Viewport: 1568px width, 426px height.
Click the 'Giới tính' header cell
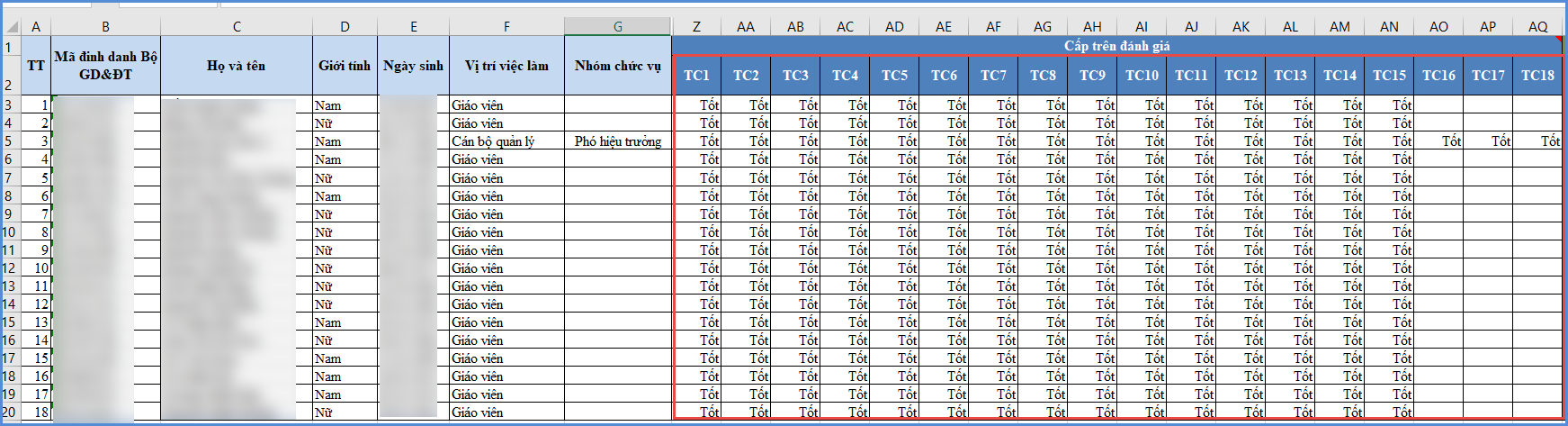[x=345, y=65]
